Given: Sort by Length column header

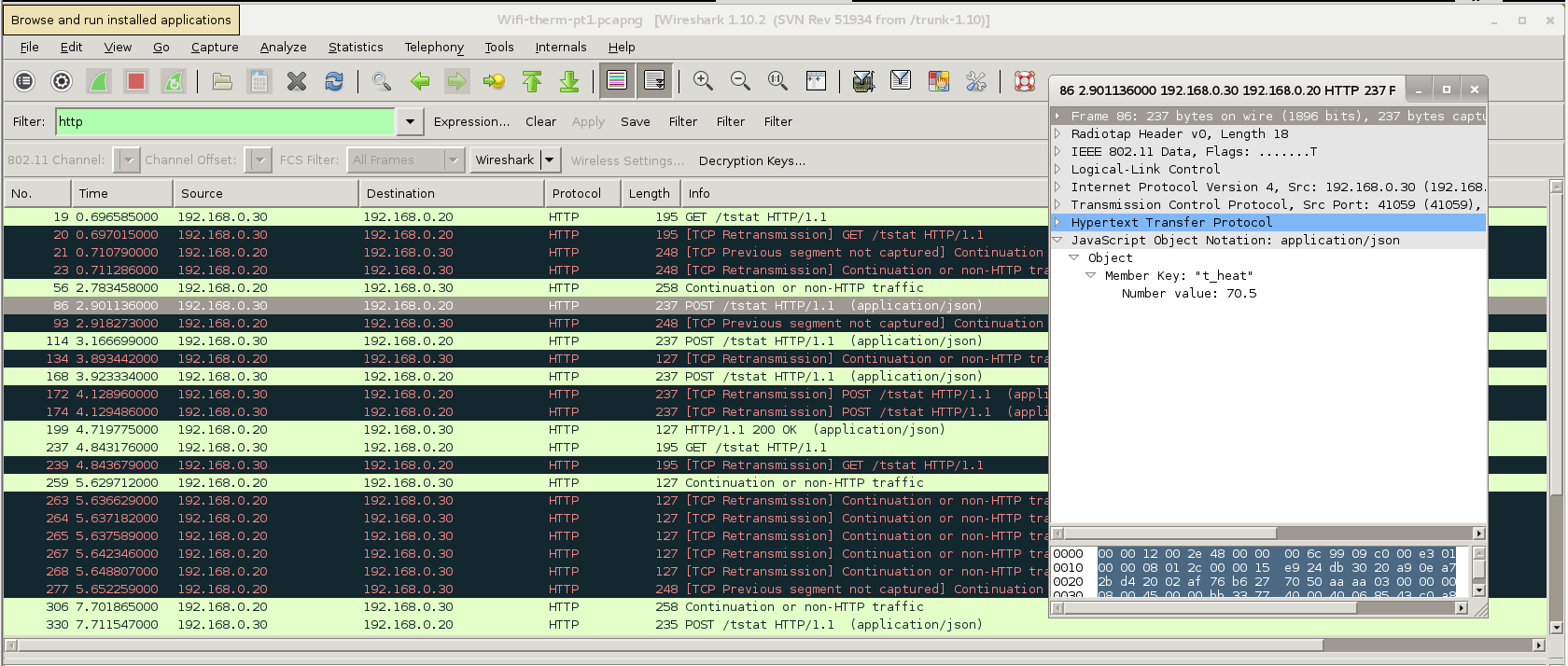Looking at the screenshot, I should point(650,193).
